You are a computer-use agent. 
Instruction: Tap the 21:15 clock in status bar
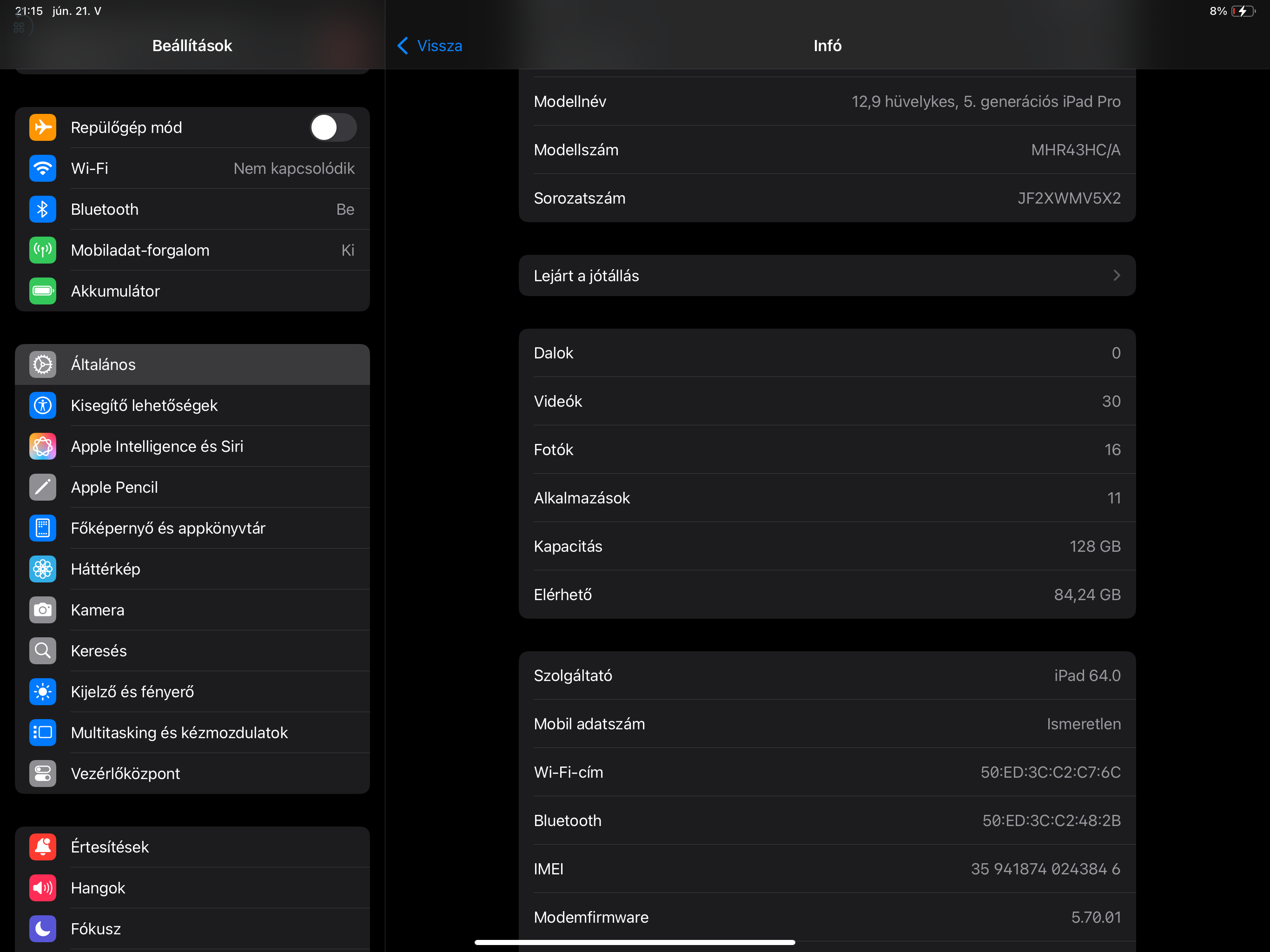(x=29, y=11)
